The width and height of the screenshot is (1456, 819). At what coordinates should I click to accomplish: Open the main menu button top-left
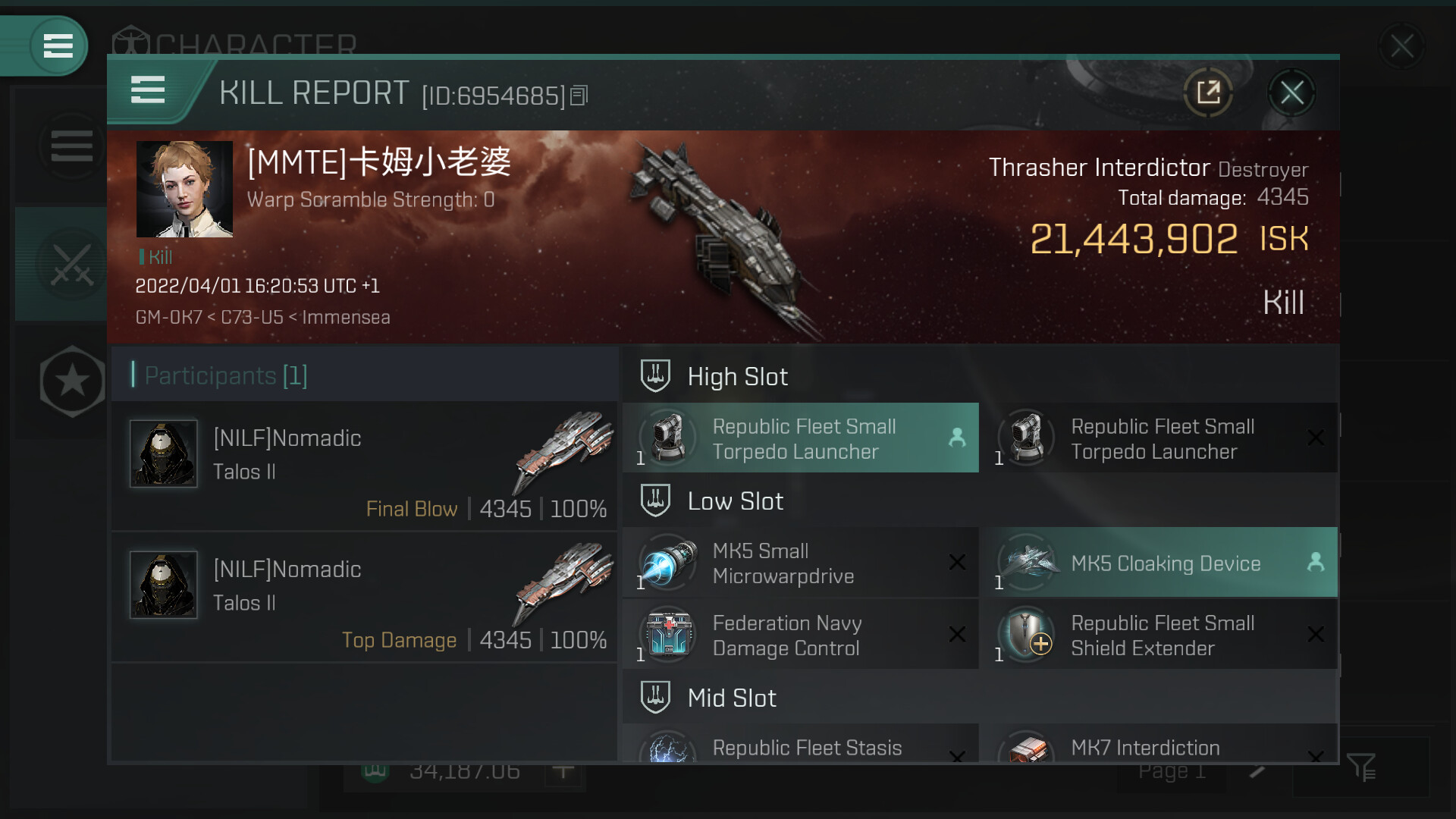coord(58,45)
